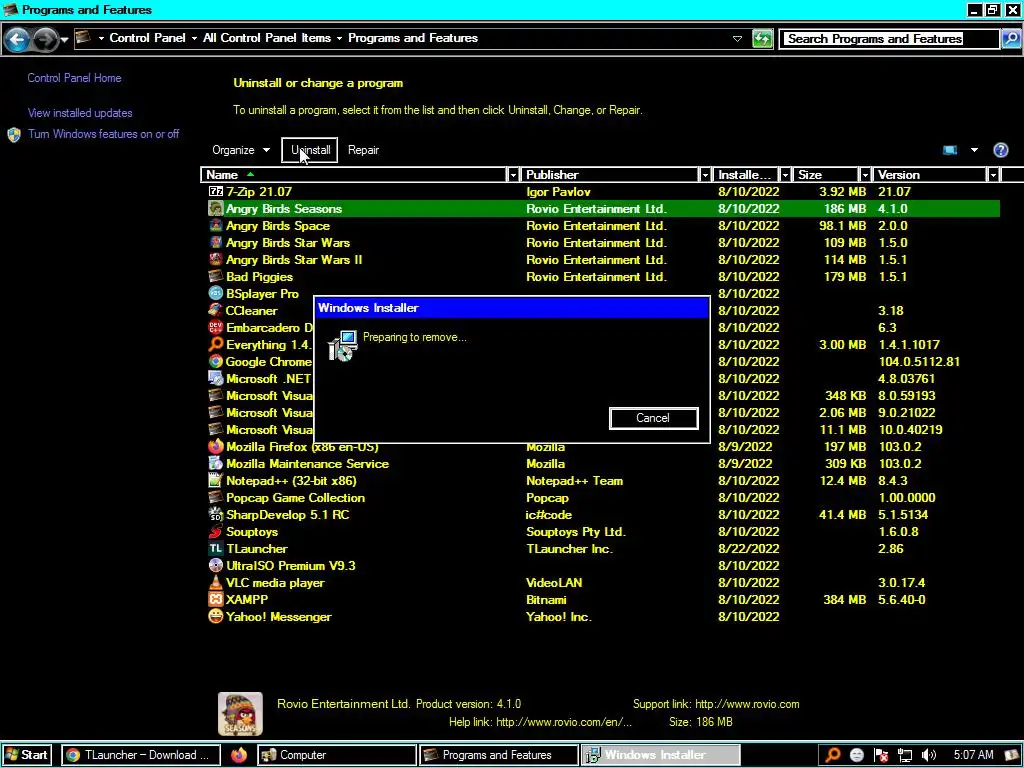Screen dimensions: 1024x768
Task: Open the Installed On column dropdown
Action: (785, 175)
